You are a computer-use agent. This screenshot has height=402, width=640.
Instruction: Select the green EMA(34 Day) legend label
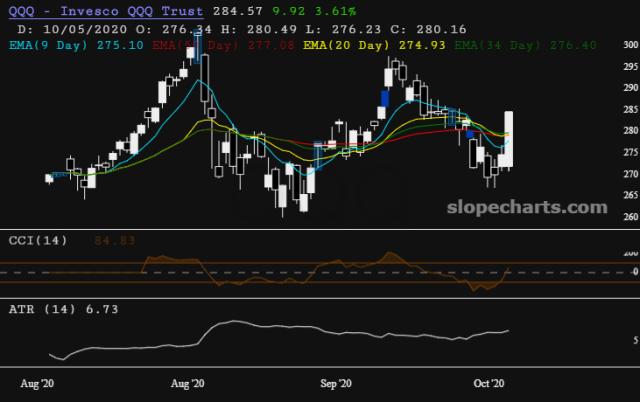(x=526, y=45)
